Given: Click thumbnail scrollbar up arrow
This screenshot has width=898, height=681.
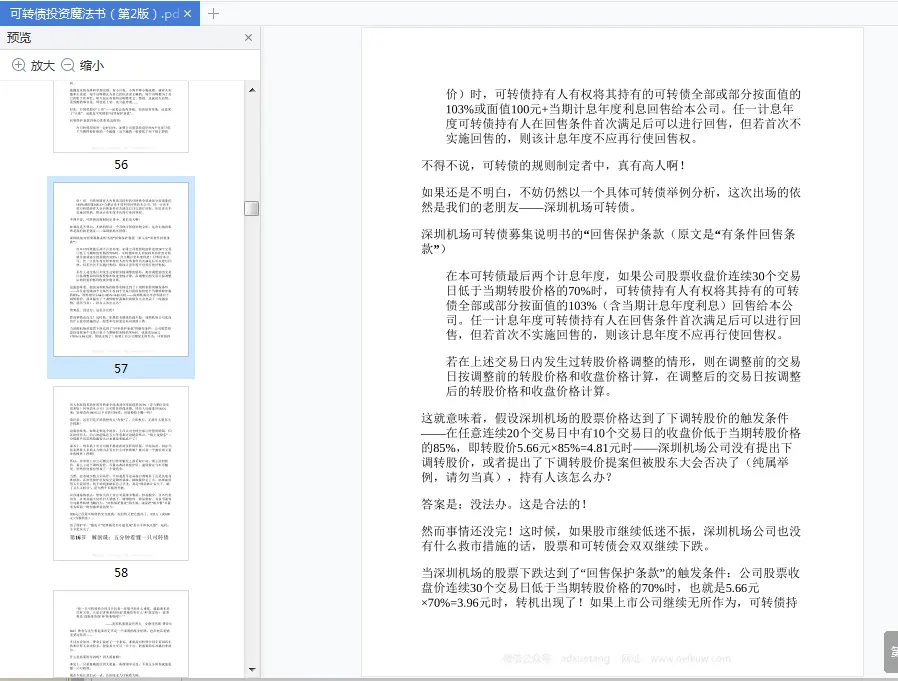Looking at the screenshot, I should 252,90.
